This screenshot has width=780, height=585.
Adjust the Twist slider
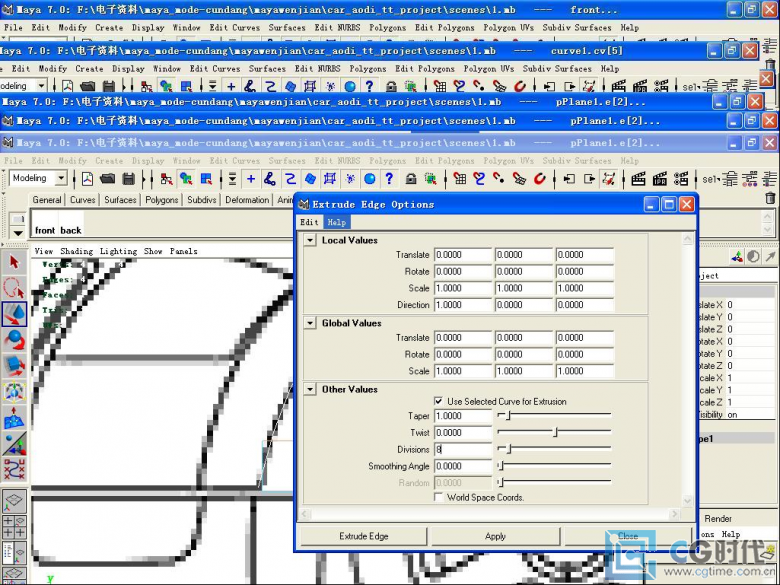point(554,432)
